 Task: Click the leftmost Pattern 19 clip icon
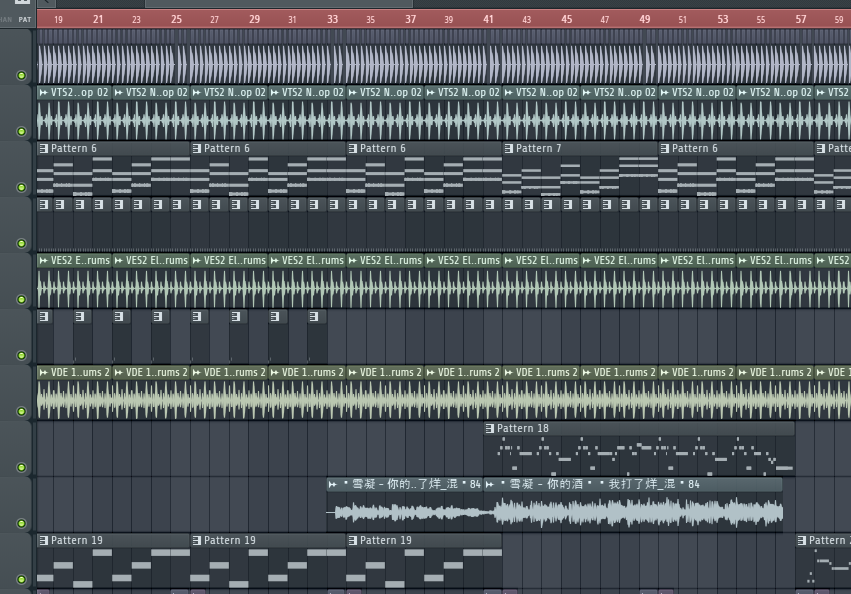tap(43, 540)
